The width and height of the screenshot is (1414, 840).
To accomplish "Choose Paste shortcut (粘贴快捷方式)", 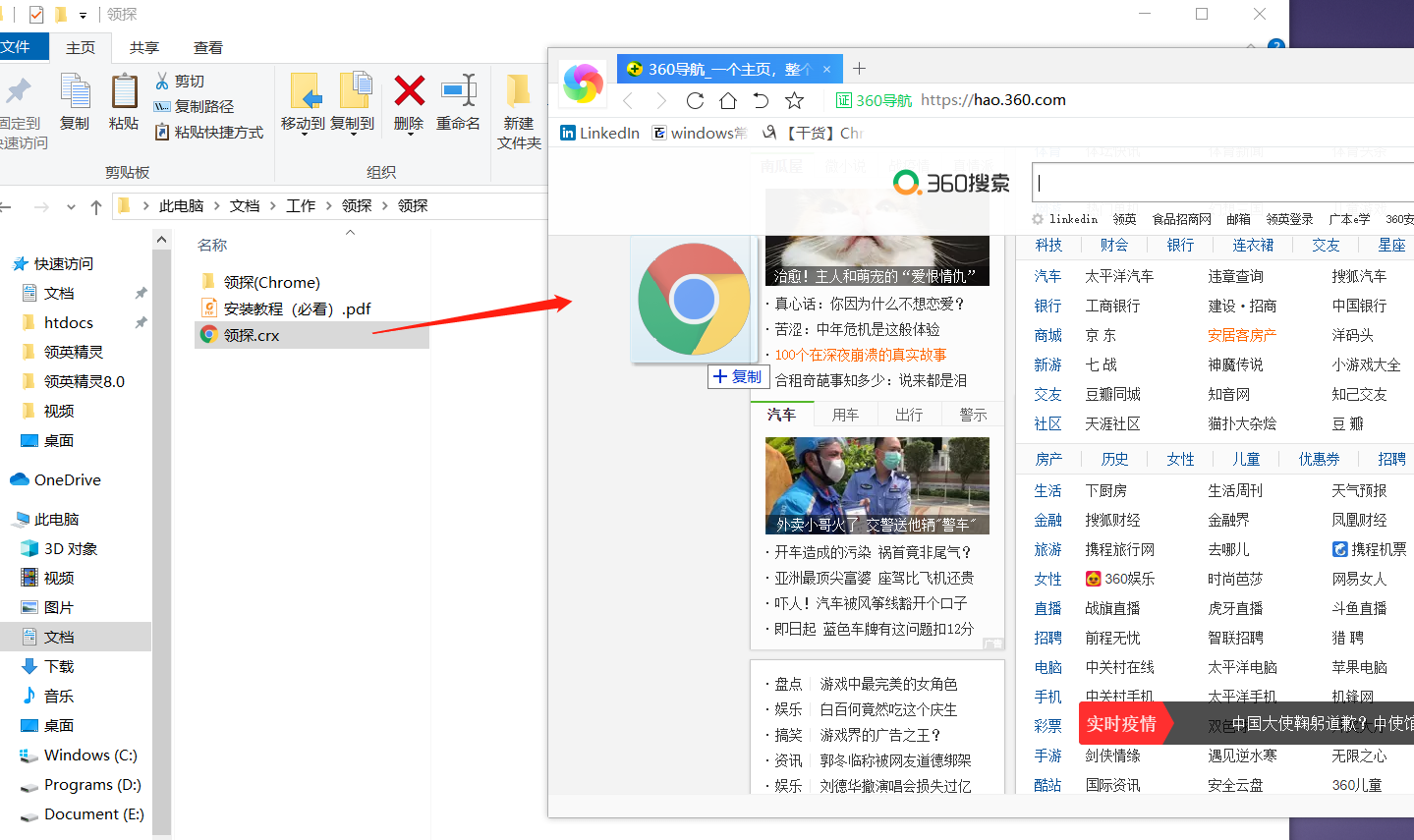I will [x=208, y=132].
